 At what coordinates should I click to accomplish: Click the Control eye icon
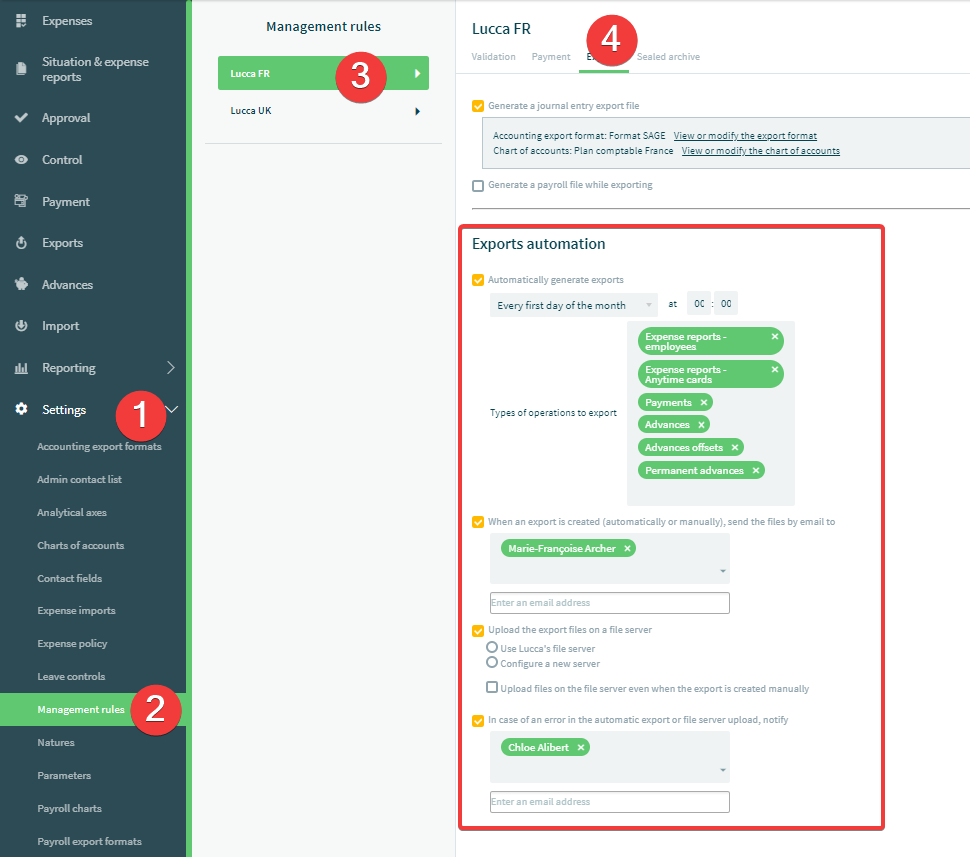(x=21, y=160)
